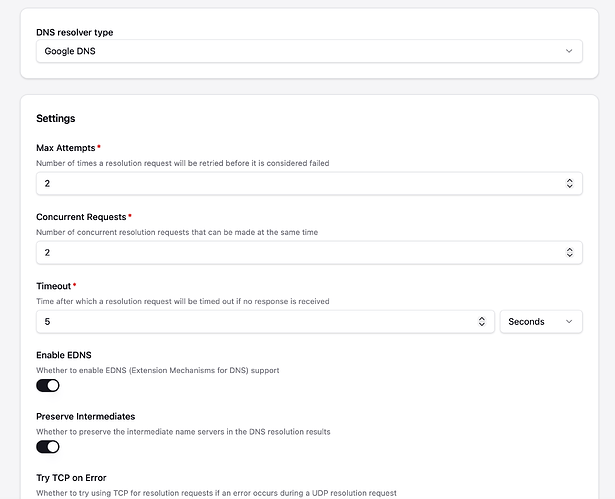The height and width of the screenshot is (499, 615).
Task: Click the description mentioning retried before considered failed
Action: pos(183,163)
